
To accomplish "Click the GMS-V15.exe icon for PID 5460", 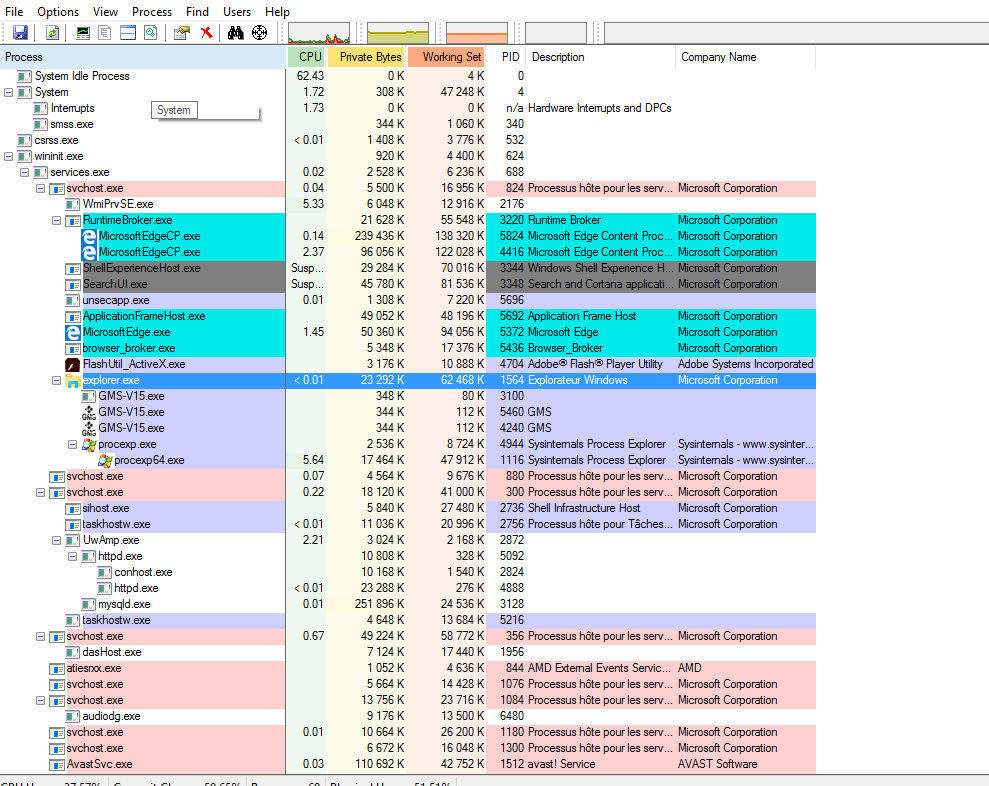I will click(x=89, y=413).
